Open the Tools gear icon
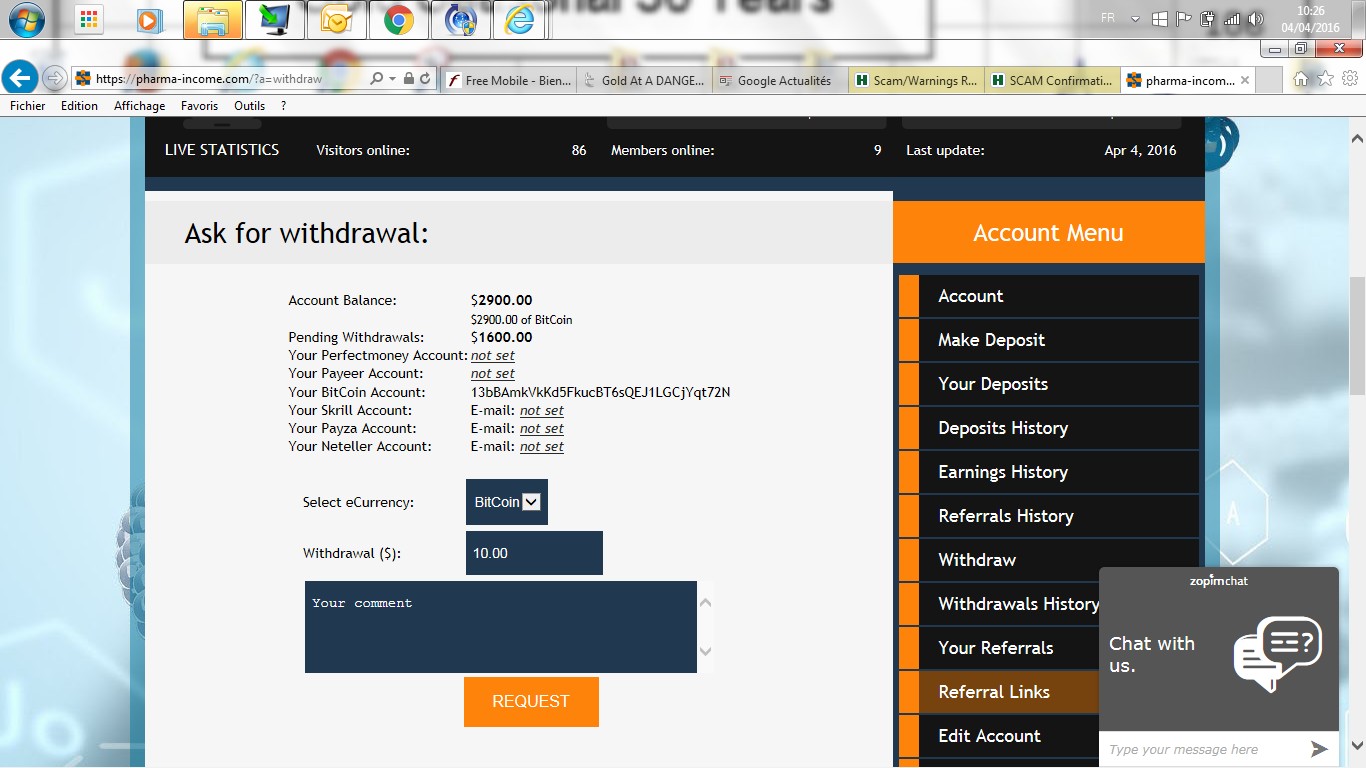Viewport: 1366px width, 768px height. [x=1349, y=79]
